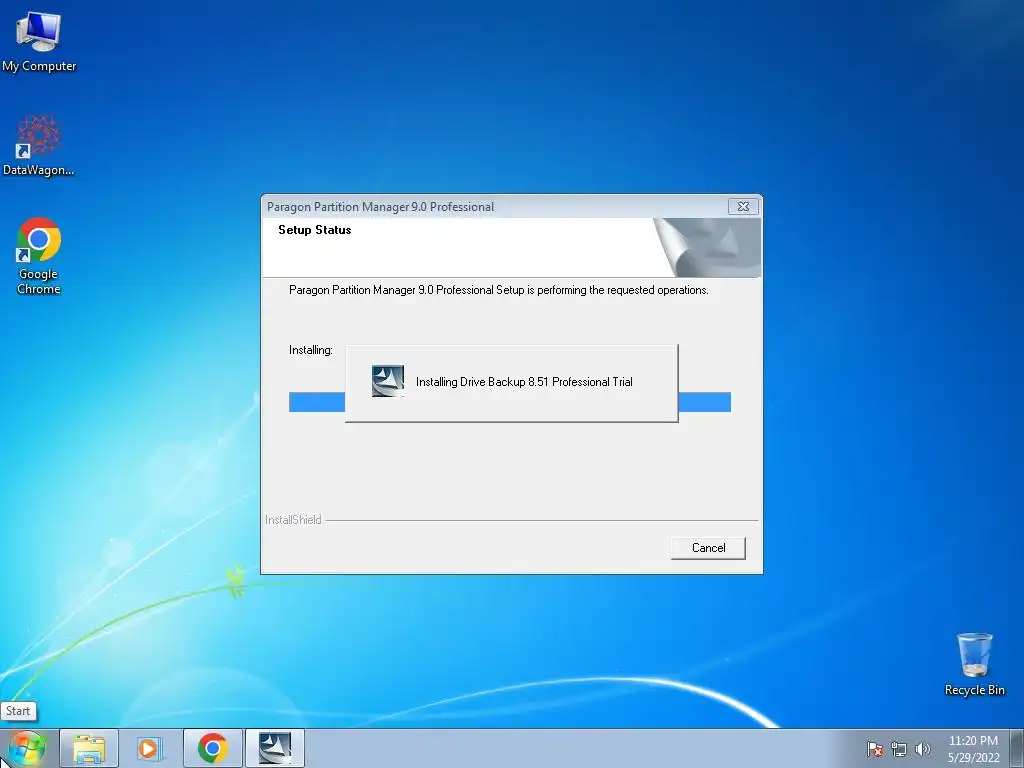This screenshot has width=1024, height=768.
Task: Click the Show Desktop strip on the taskbar
Action: (x=1017, y=748)
